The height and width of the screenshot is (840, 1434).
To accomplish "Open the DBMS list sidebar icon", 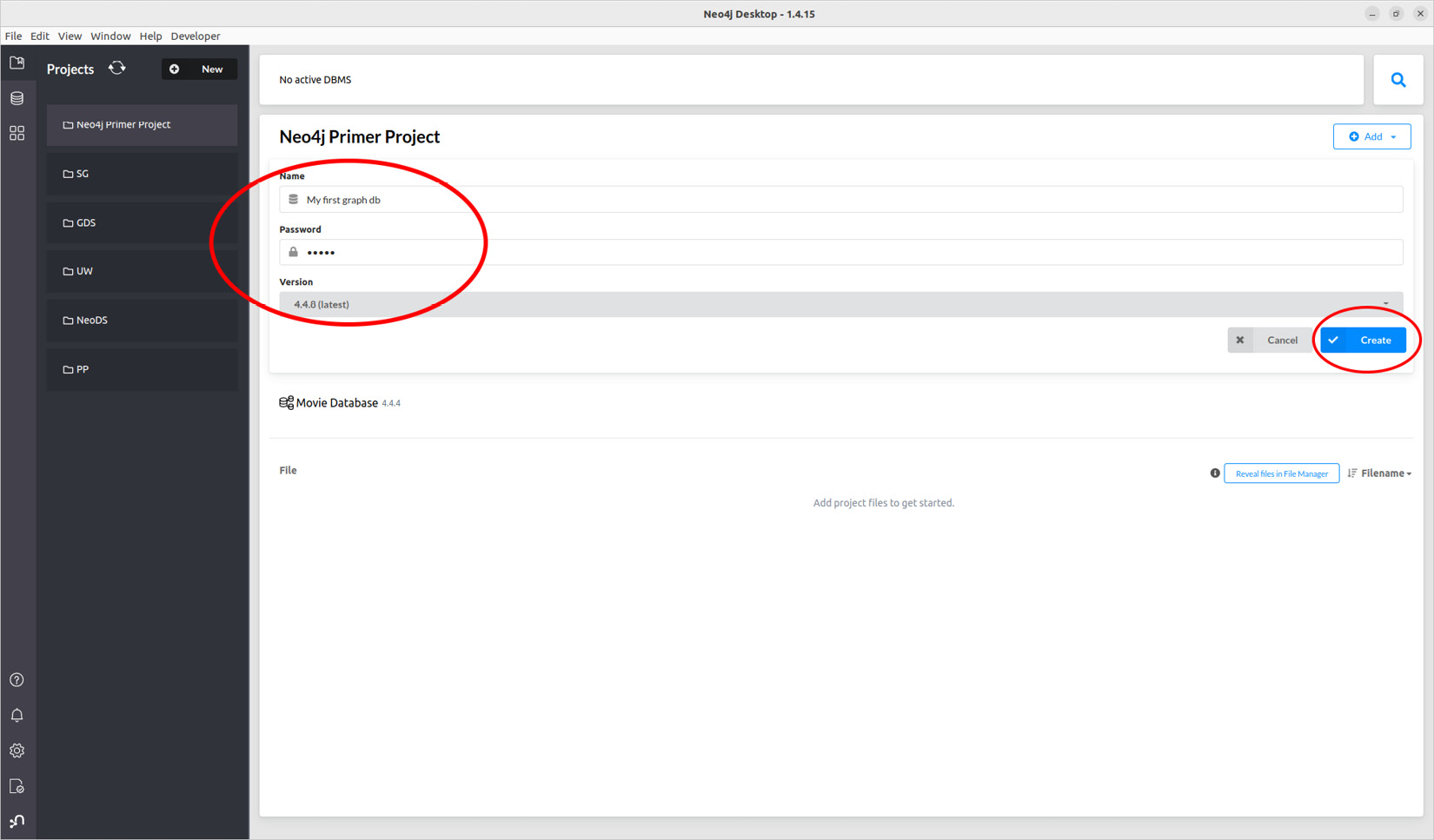I will point(17,98).
